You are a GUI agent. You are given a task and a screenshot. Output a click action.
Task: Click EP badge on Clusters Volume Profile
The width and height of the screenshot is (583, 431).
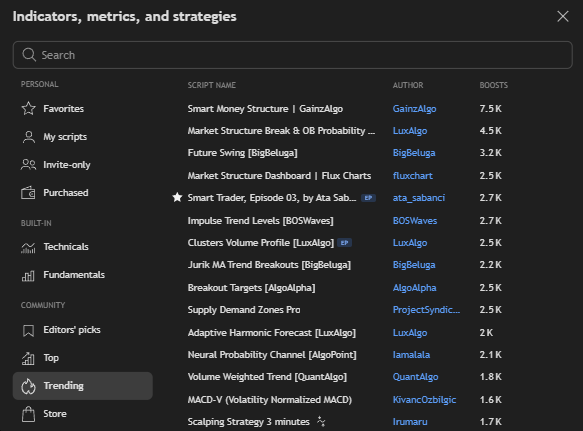[x=344, y=243]
